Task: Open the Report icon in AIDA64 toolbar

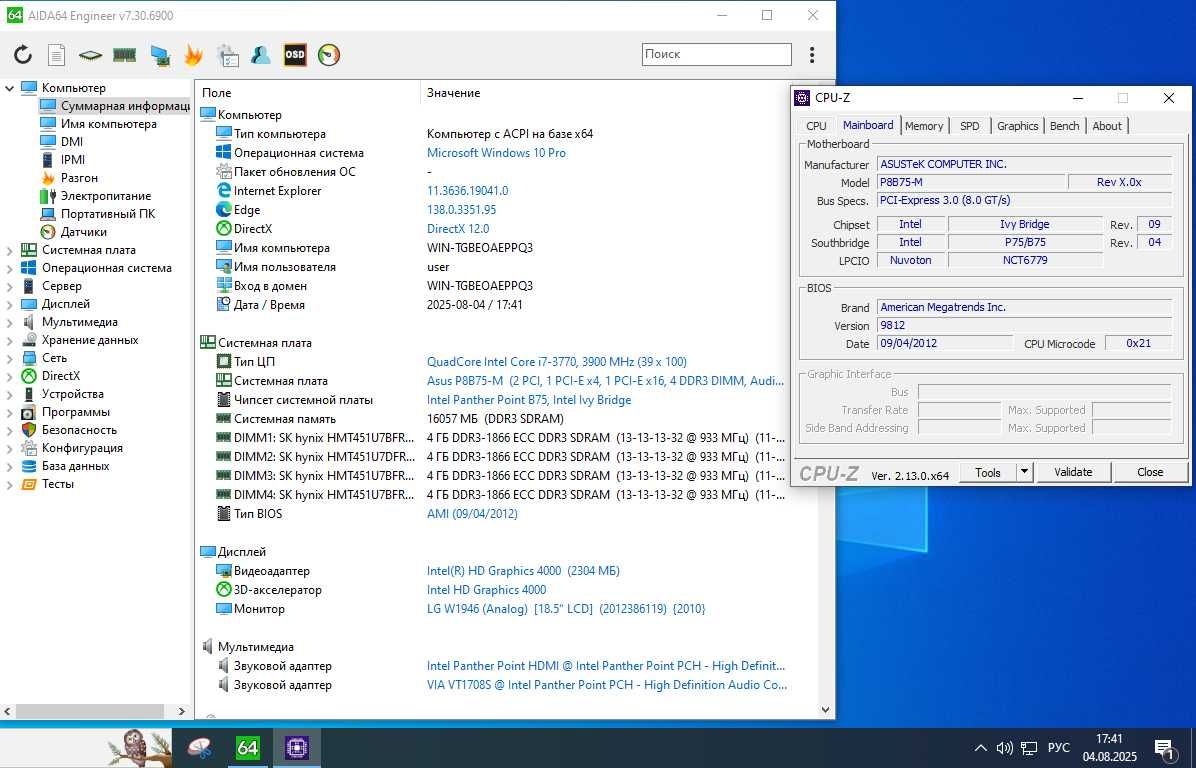Action: [56, 55]
